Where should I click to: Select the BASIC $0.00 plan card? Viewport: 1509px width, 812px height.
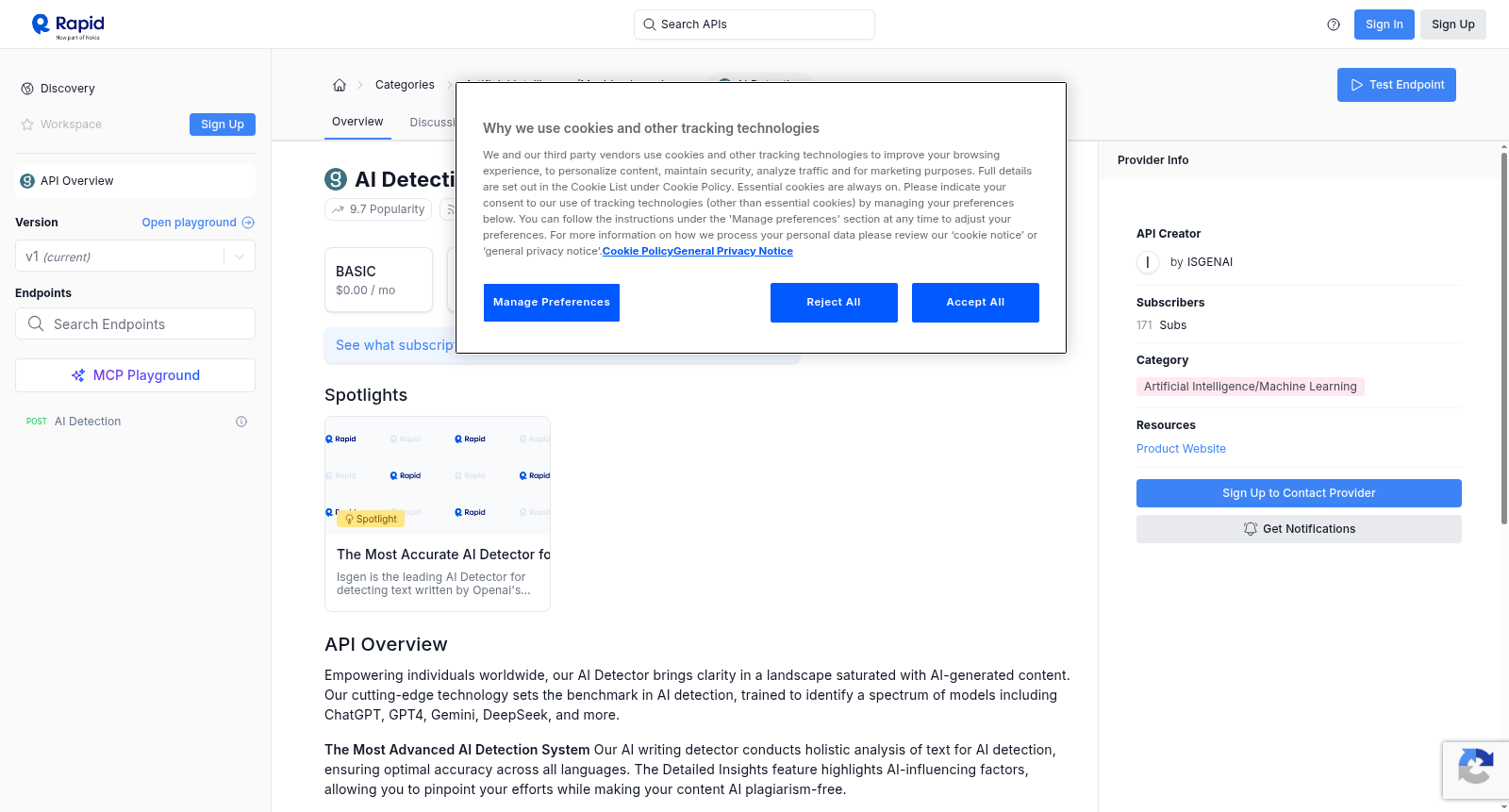pyautogui.click(x=378, y=280)
